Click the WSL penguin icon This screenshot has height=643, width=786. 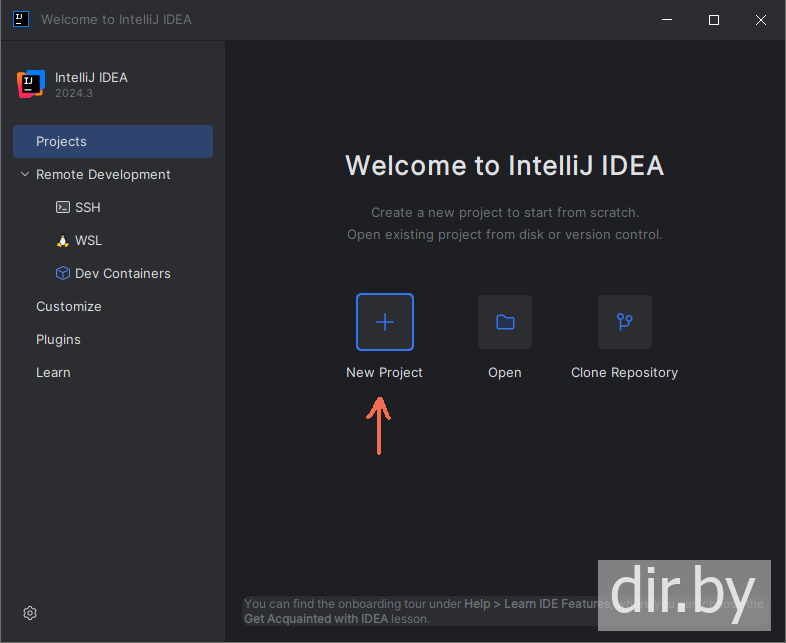point(63,241)
